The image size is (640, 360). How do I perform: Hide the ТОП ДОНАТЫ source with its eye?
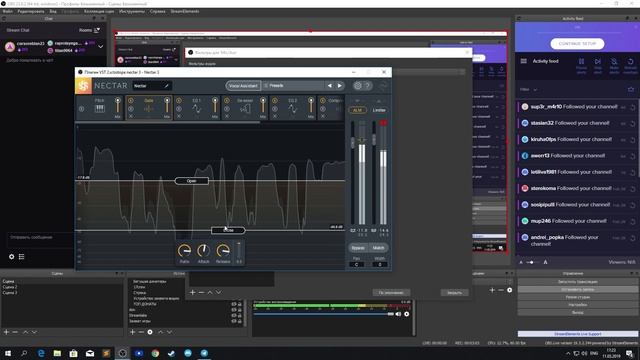[233, 304]
